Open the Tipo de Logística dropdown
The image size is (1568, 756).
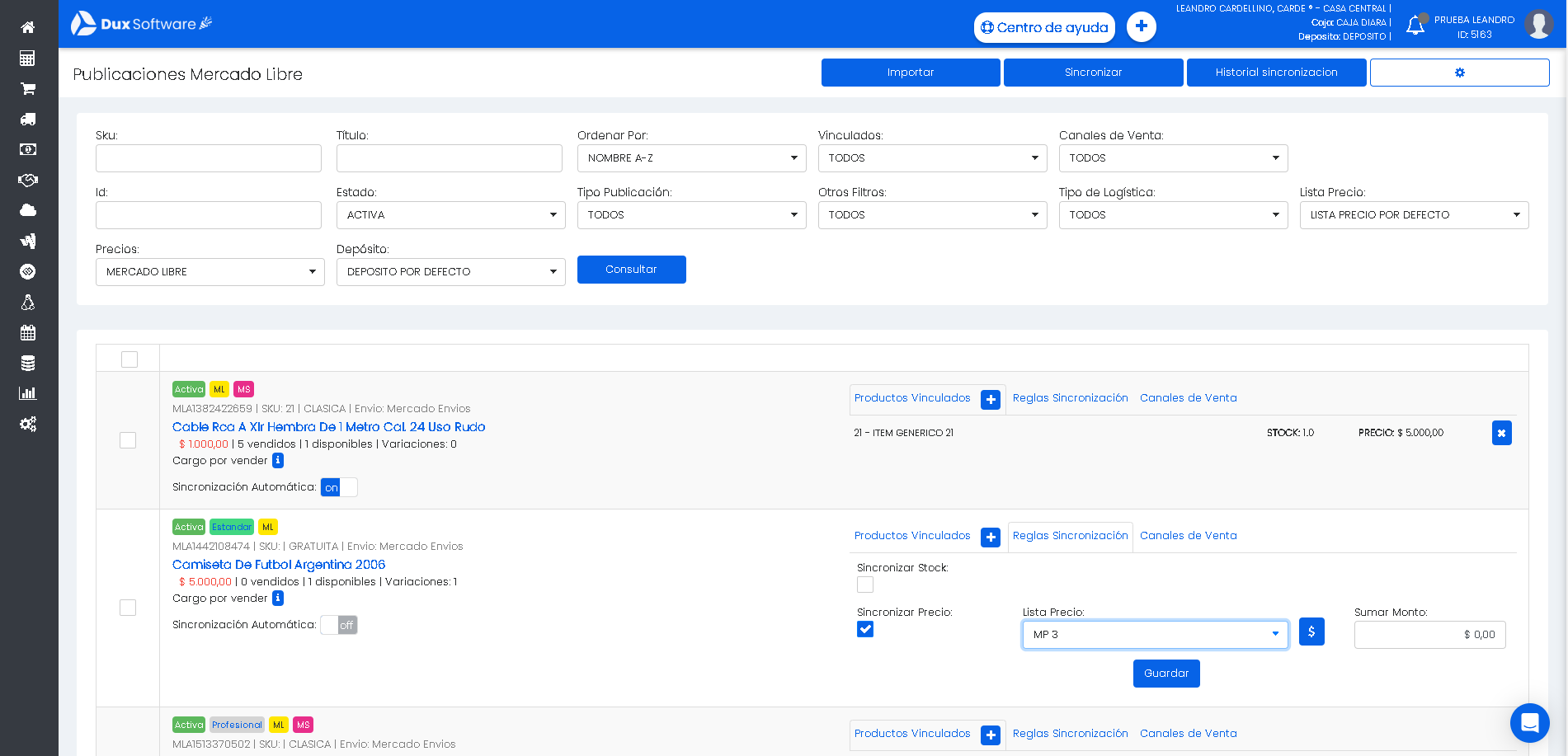tap(1174, 215)
